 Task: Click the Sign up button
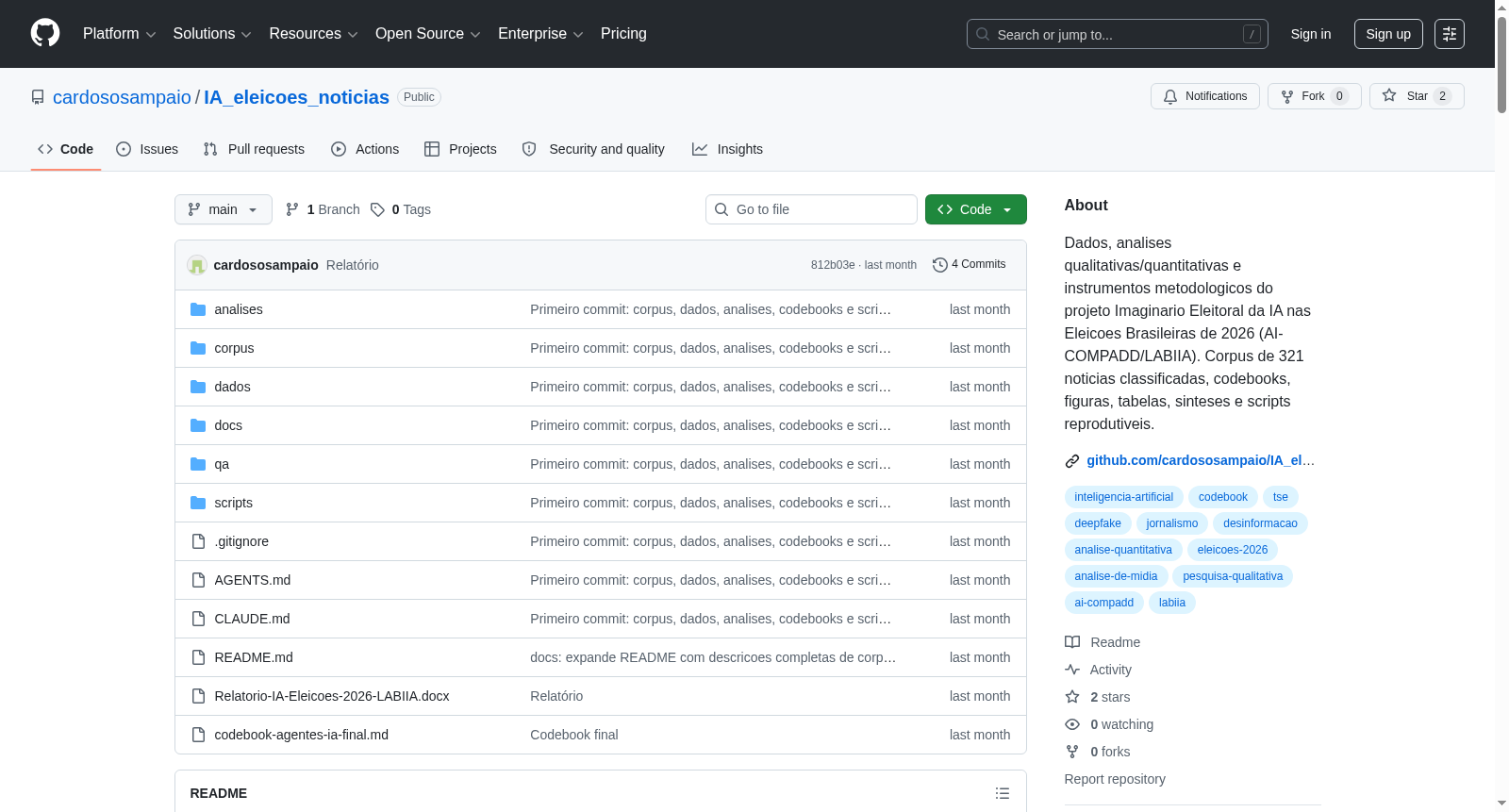[1388, 34]
